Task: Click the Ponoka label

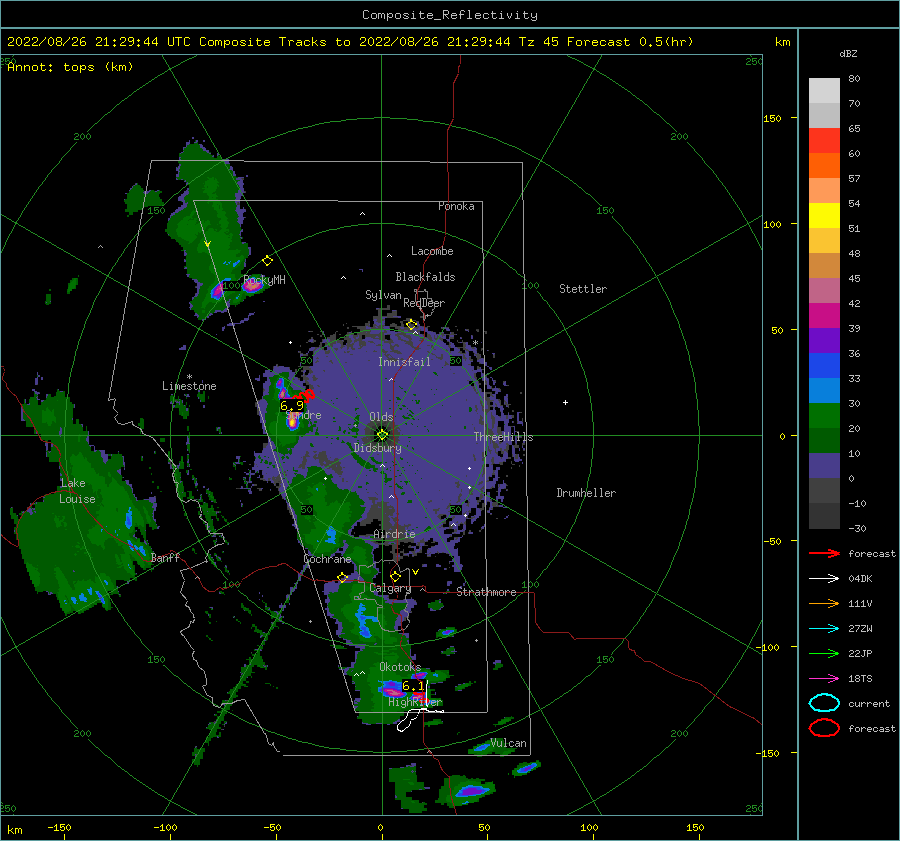Action: [456, 206]
